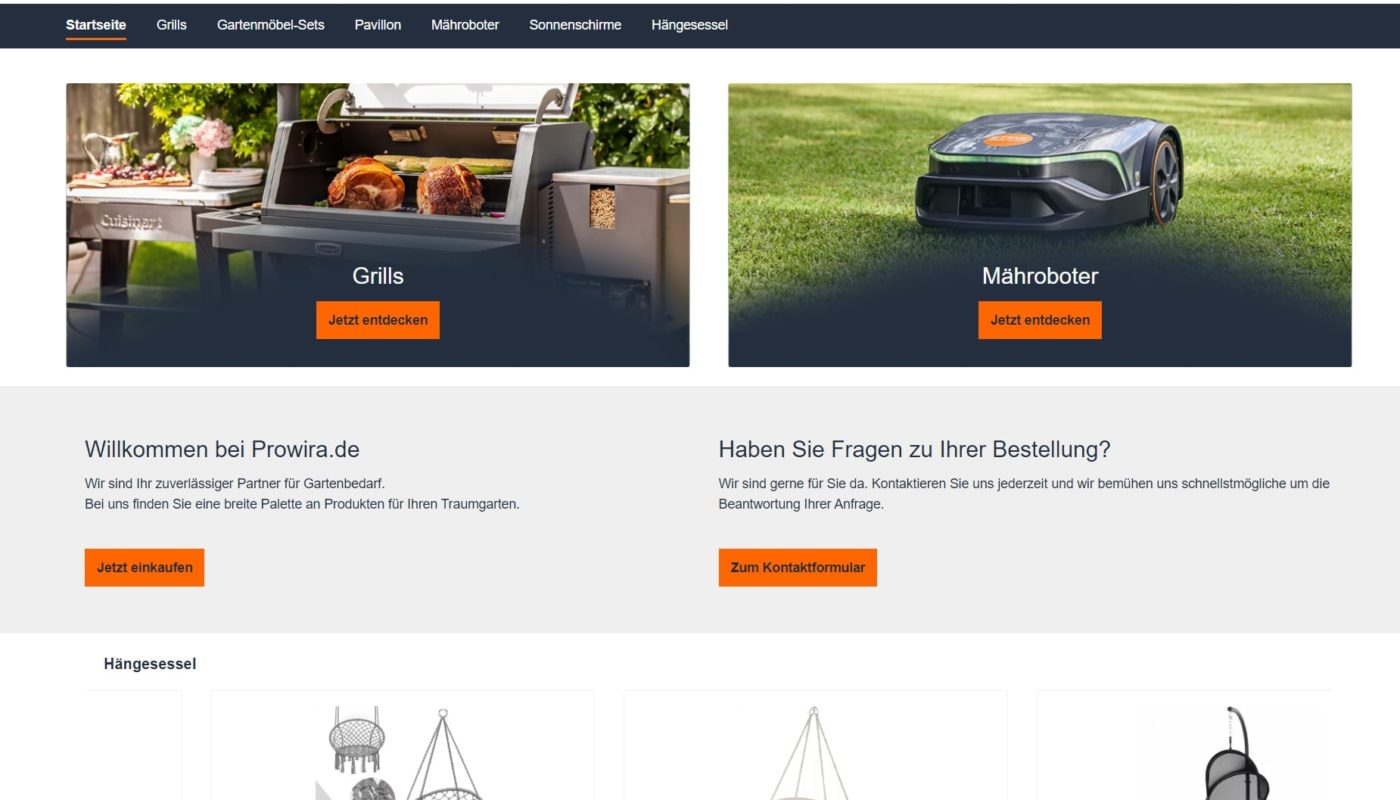Open the black hanging chair product card
The image size is (1400, 800).
click(1184, 745)
